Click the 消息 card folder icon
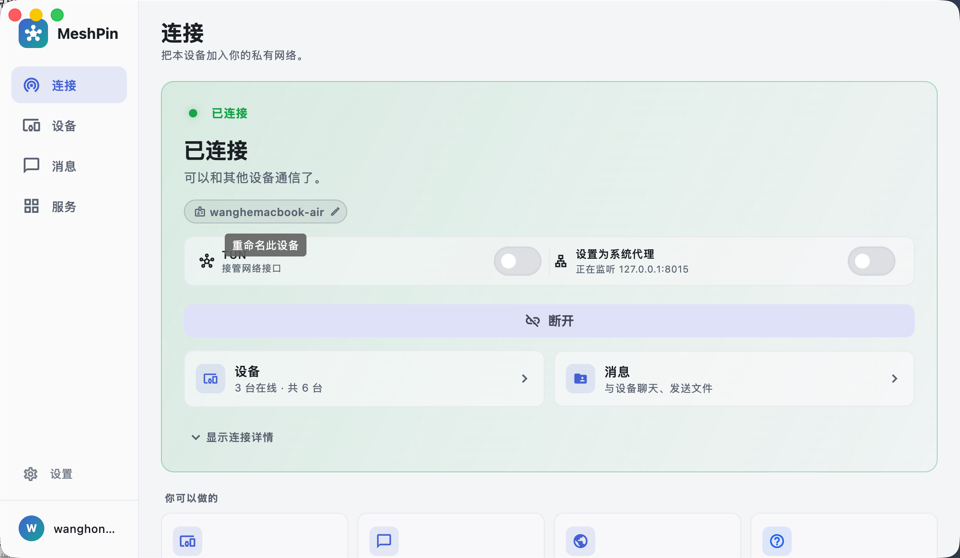The width and height of the screenshot is (960, 558). click(580, 379)
